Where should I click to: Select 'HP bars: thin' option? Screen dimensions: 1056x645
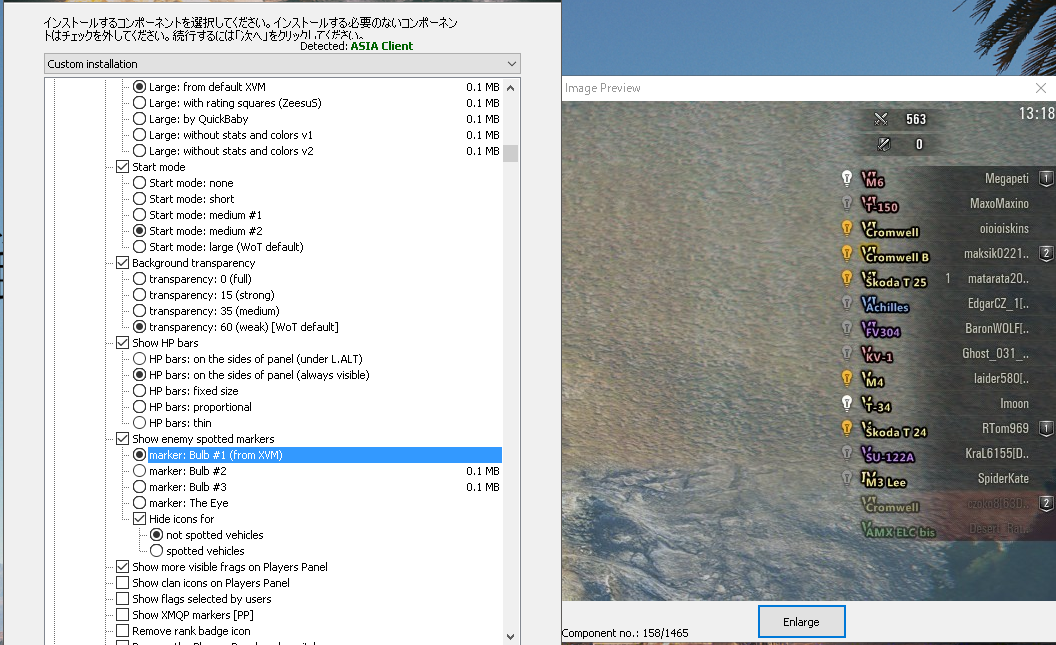click(x=139, y=423)
